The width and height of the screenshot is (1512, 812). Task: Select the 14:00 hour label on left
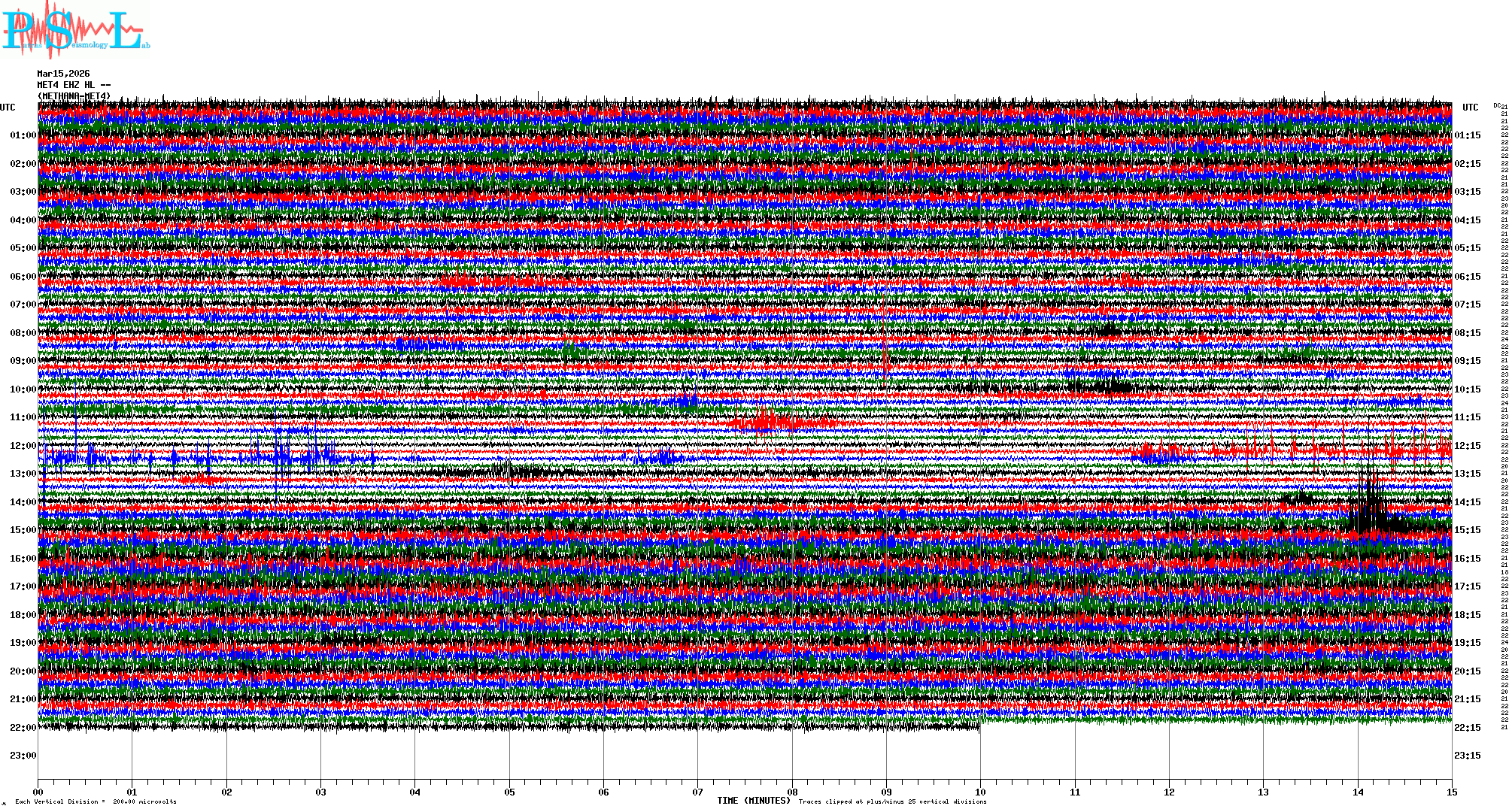coord(23,502)
